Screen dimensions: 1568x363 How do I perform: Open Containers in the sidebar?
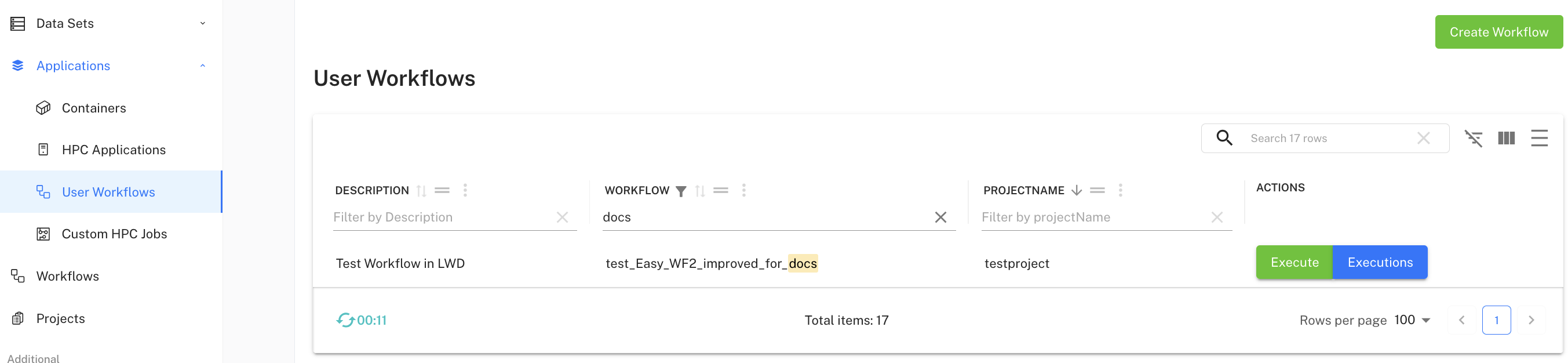point(94,108)
